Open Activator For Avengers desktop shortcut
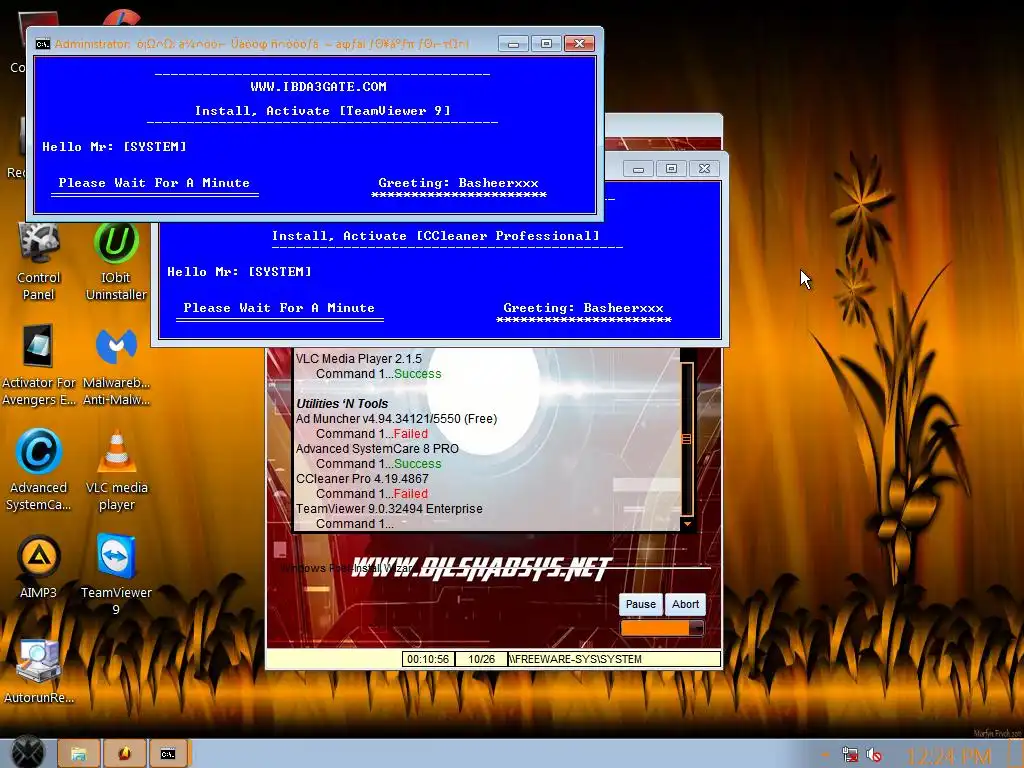This screenshot has height=768, width=1024. point(39,366)
